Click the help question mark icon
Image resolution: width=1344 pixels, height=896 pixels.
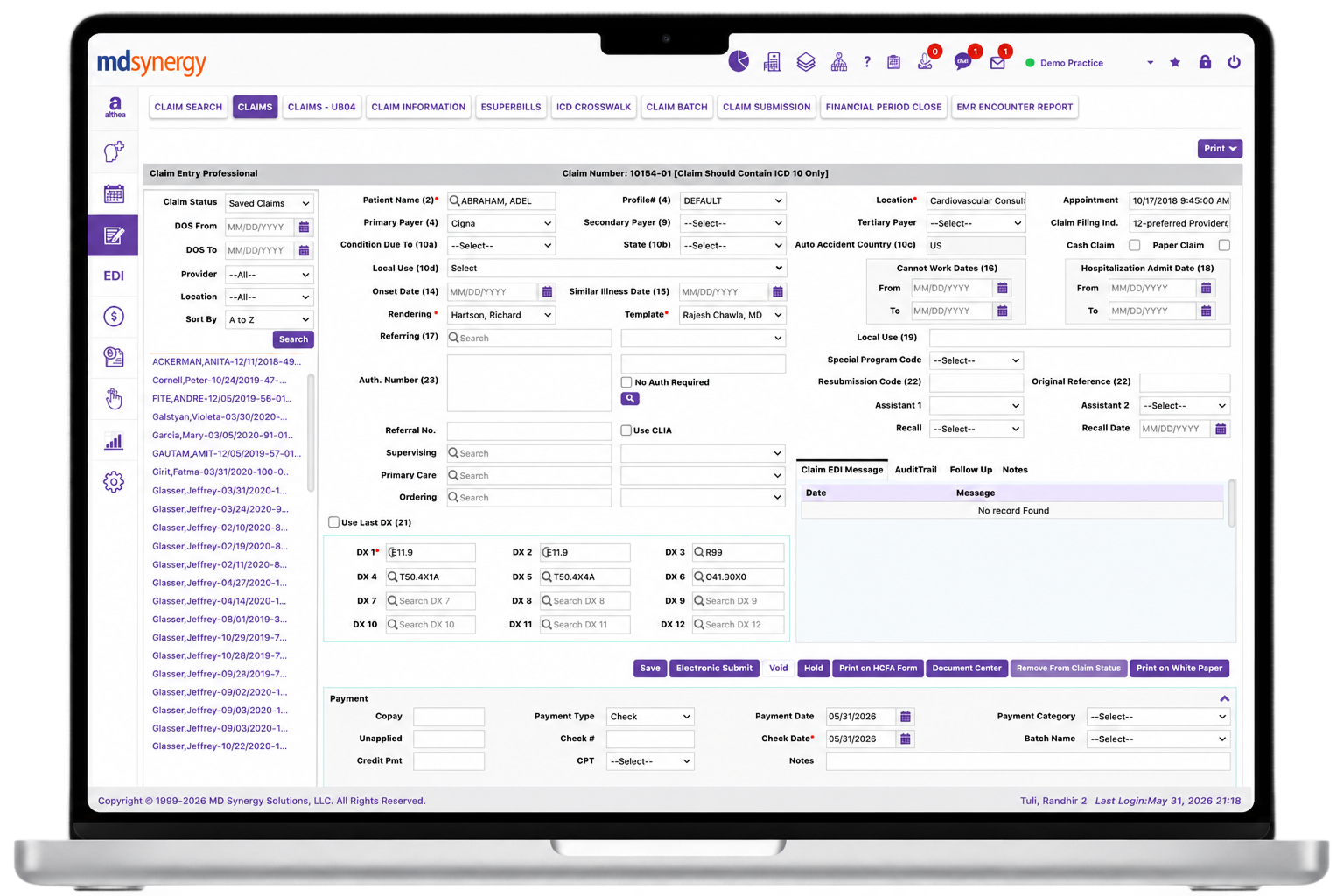click(867, 62)
